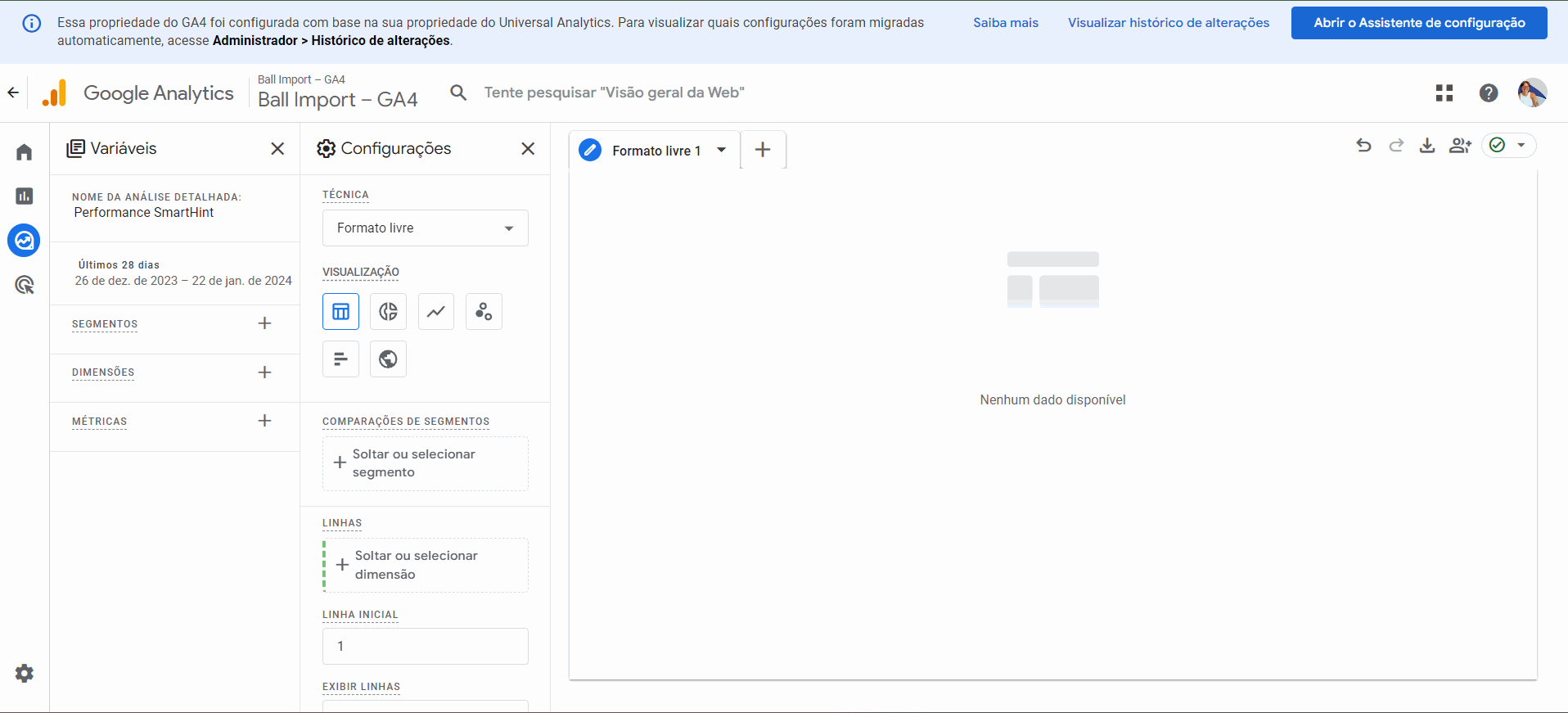This screenshot has height=713, width=1568.
Task: Click the Google Analytics logo
Action: pyautogui.click(x=54, y=93)
